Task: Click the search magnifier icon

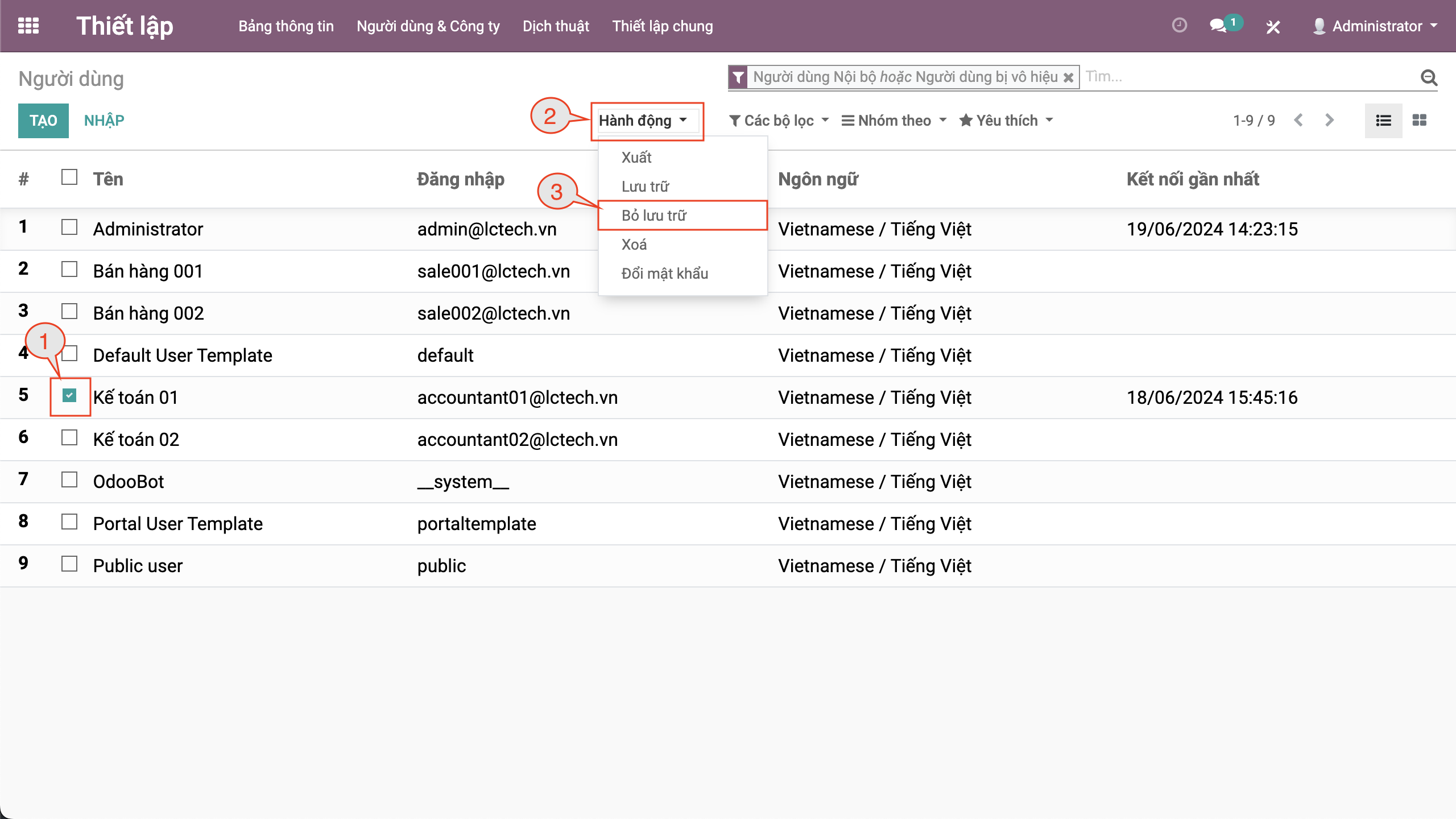Action: click(1429, 77)
